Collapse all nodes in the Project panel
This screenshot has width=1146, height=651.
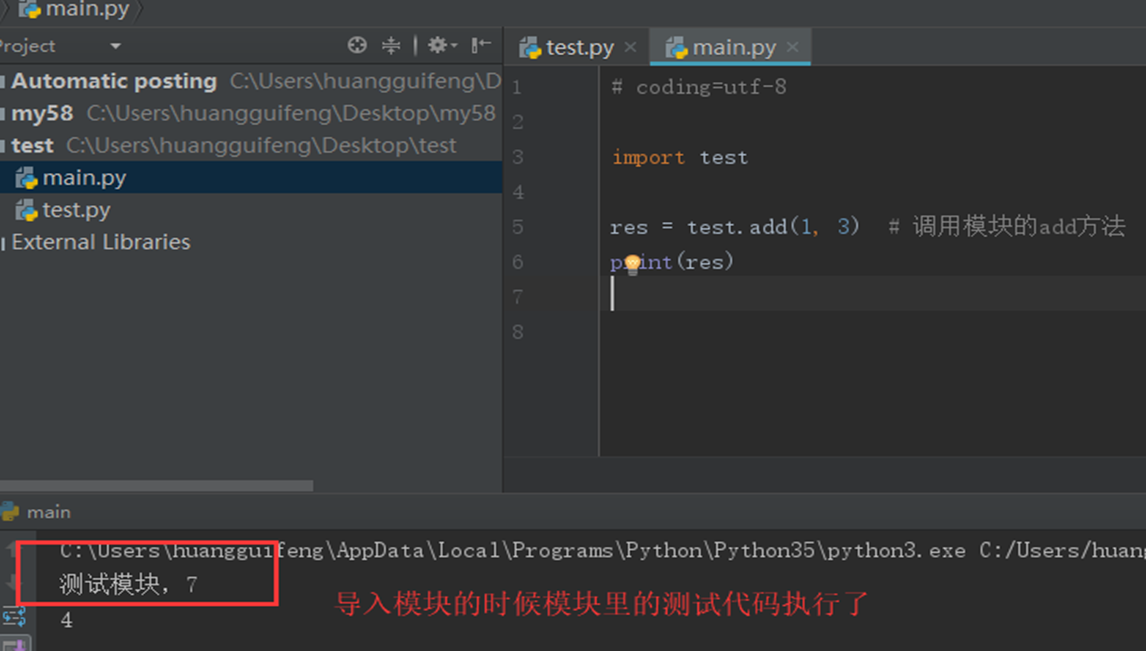click(x=391, y=45)
